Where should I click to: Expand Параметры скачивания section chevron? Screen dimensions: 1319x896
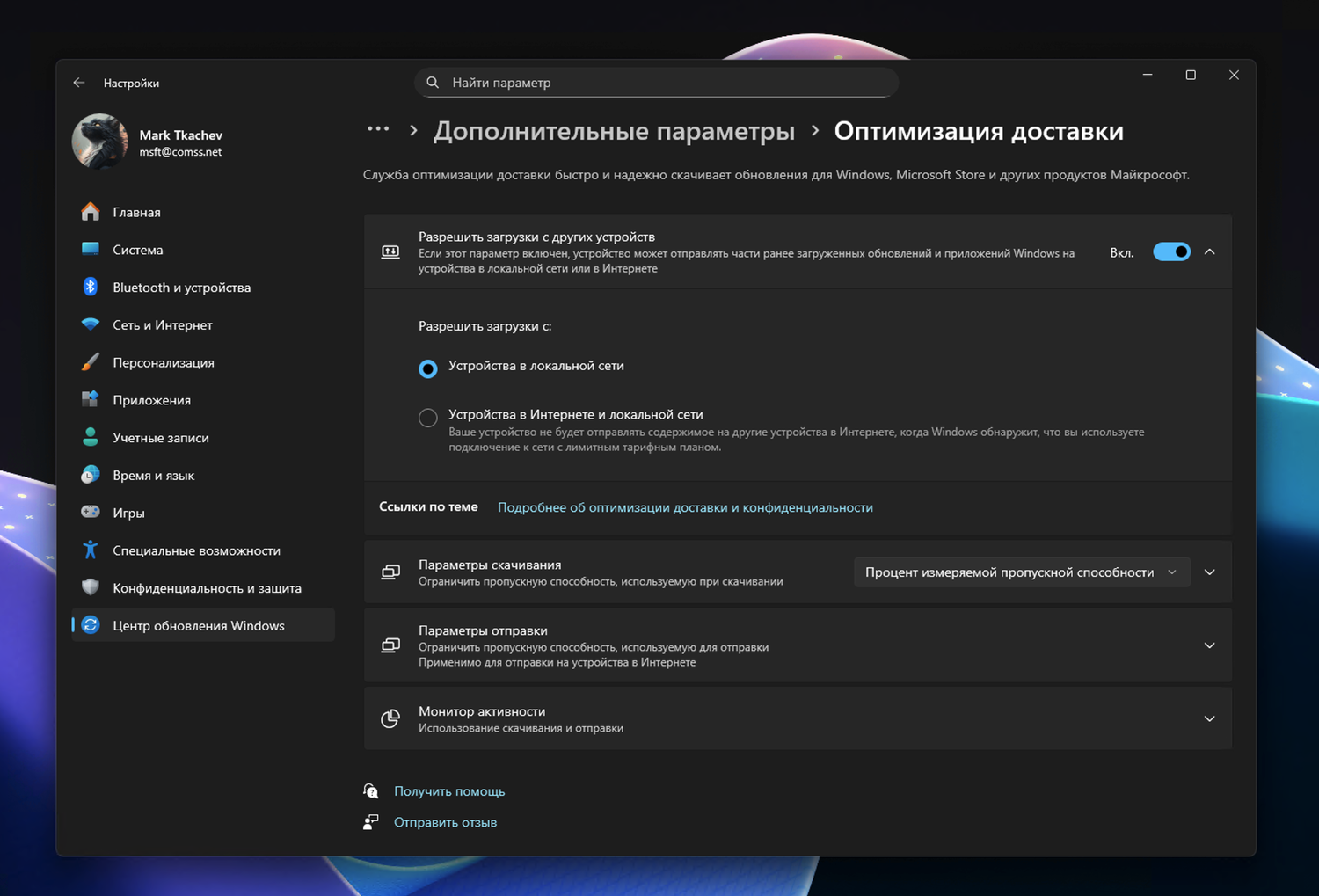point(1210,572)
